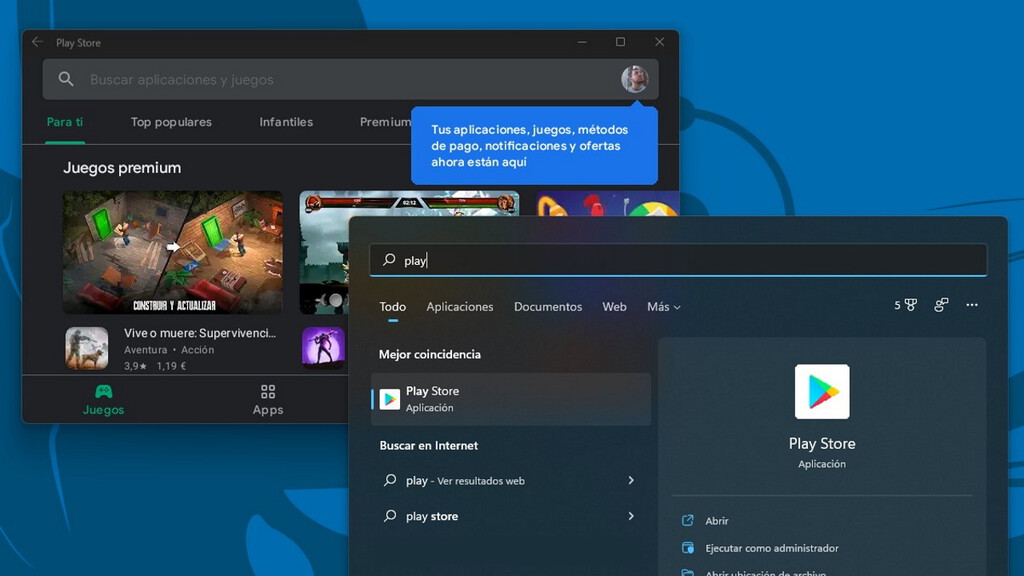Image resolution: width=1024 pixels, height=576 pixels.
Task: Click the magnifier in the Play Store search bar
Action: tap(64, 79)
